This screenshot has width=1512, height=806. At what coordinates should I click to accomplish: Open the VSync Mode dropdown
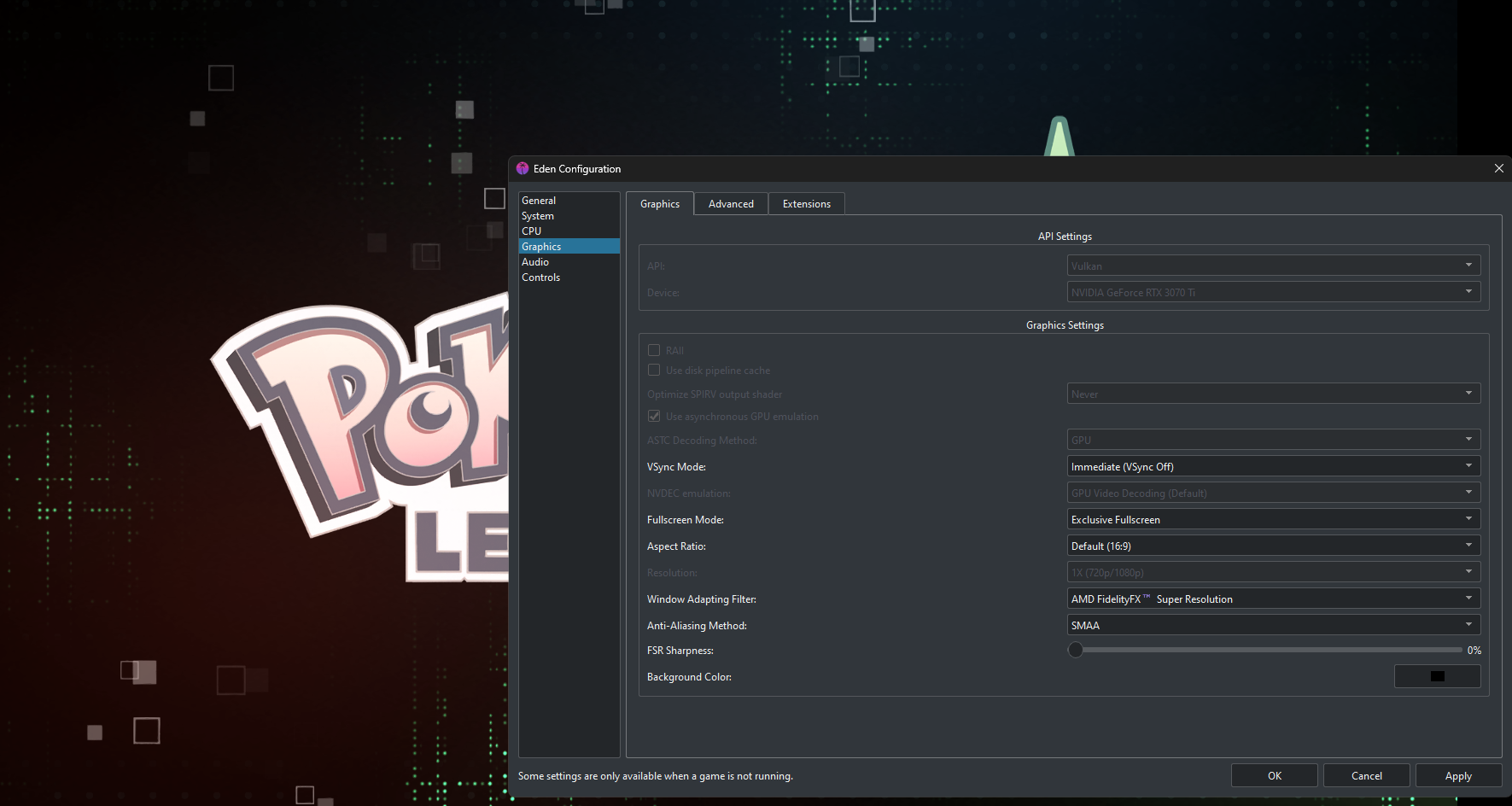click(1273, 466)
